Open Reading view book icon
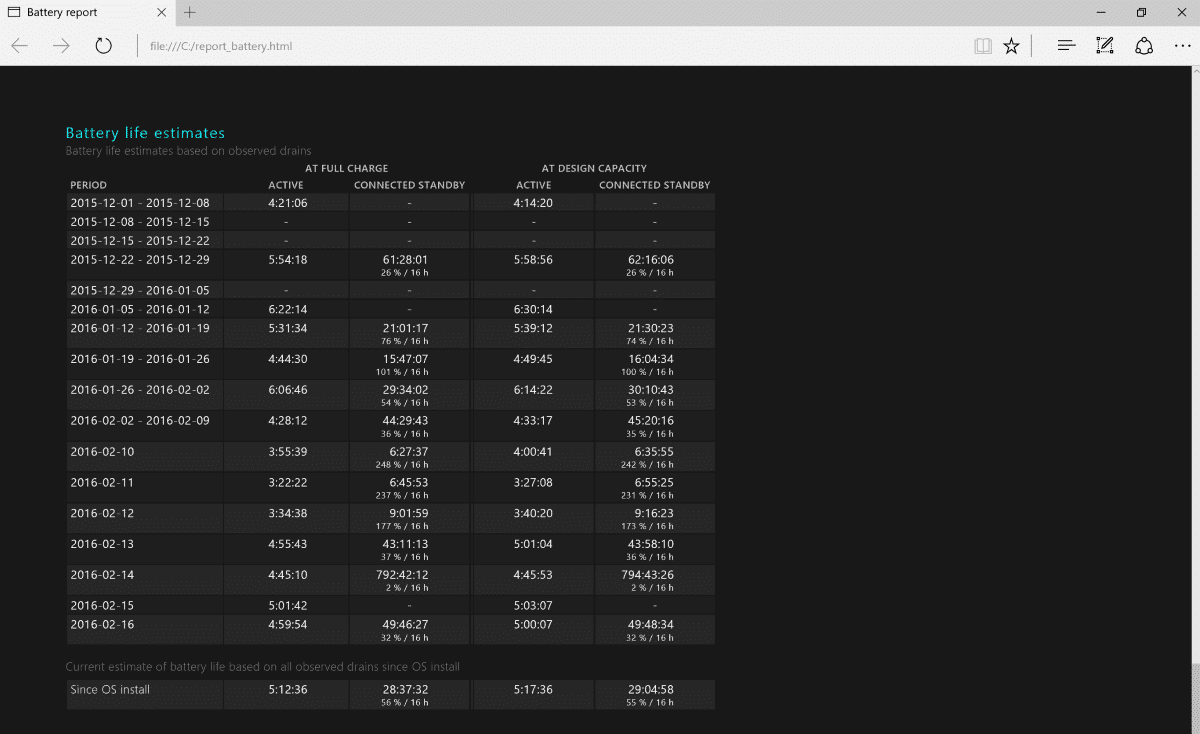This screenshot has height=734, width=1200. [982, 46]
